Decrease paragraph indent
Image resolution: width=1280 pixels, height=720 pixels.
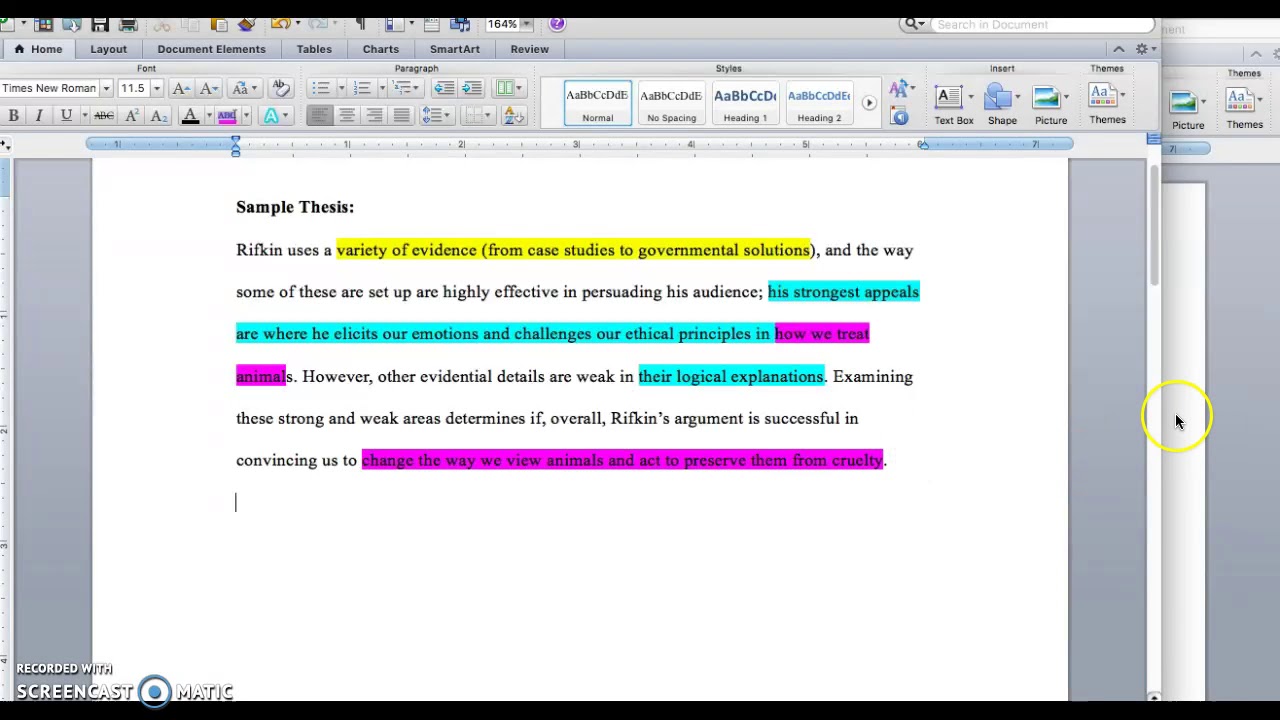click(444, 88)
